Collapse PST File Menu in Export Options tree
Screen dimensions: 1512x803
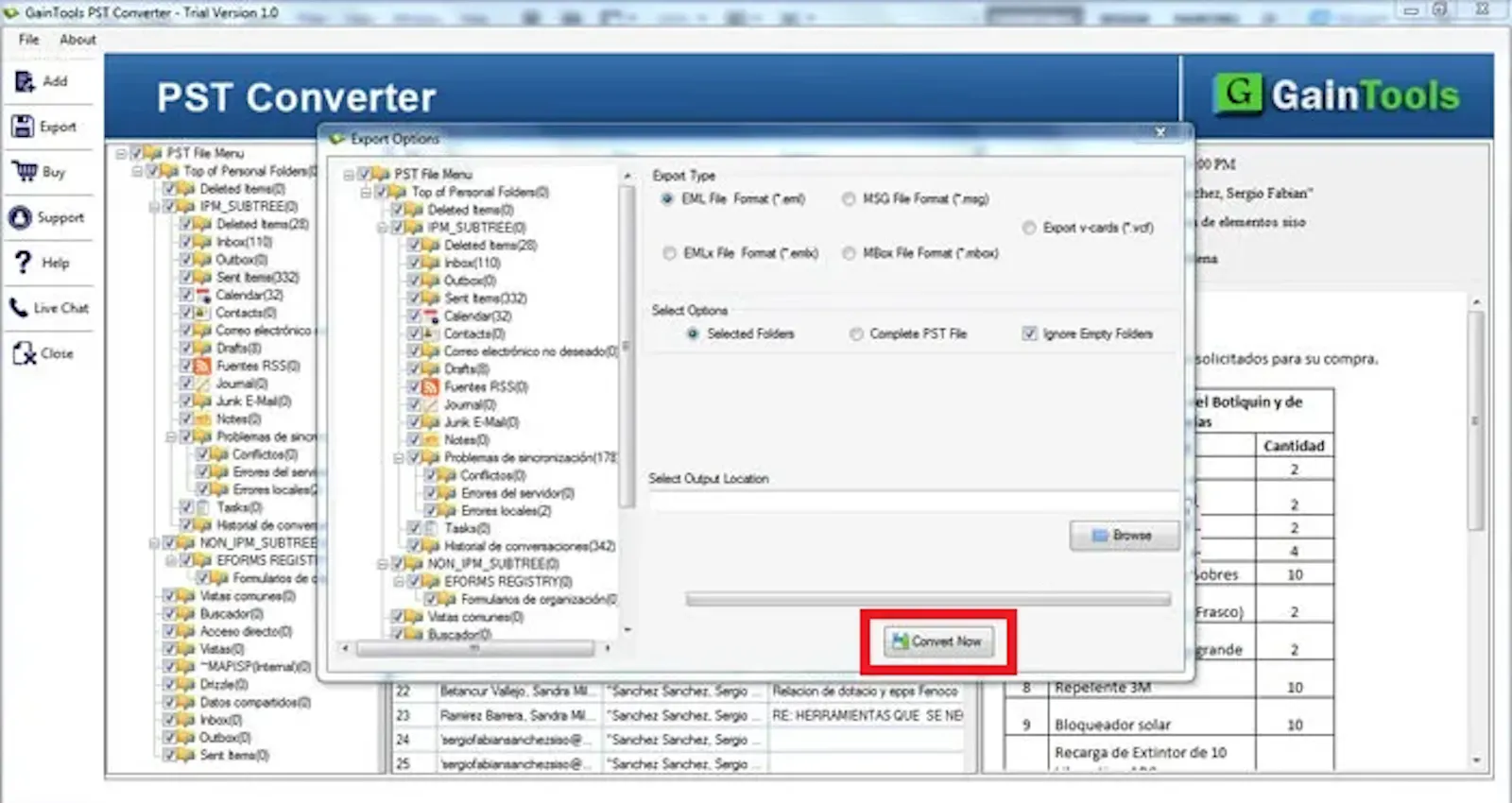349,175
